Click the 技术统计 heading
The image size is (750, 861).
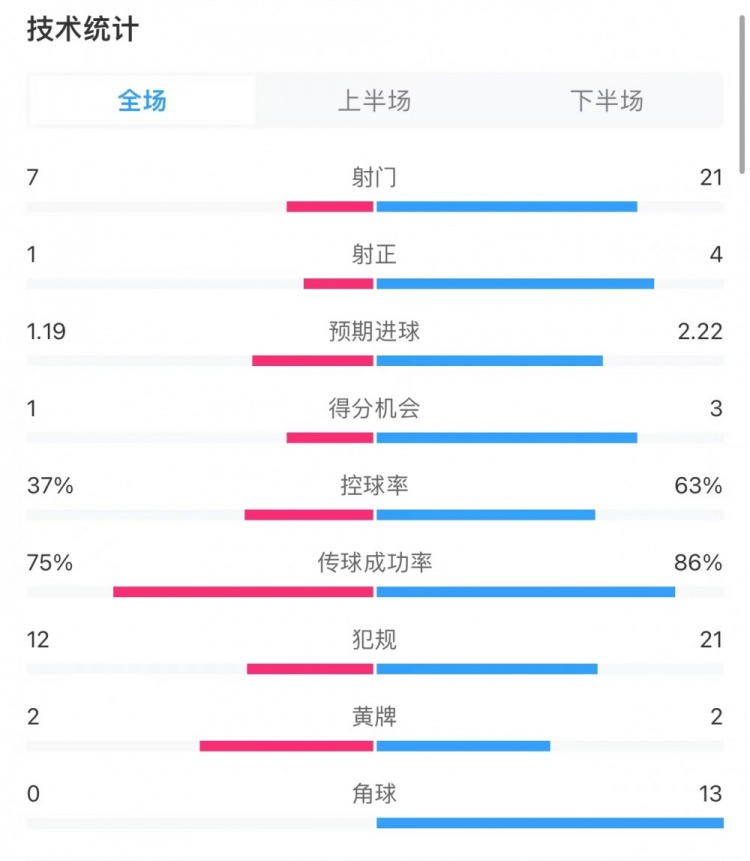(x=83, y=30)
